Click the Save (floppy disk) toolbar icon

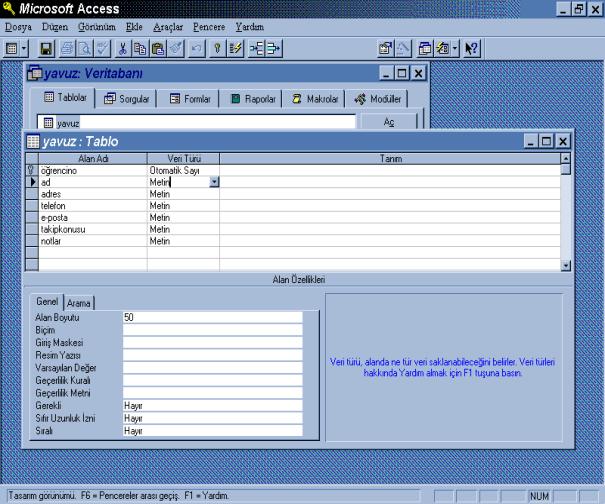tap(46, 47)
